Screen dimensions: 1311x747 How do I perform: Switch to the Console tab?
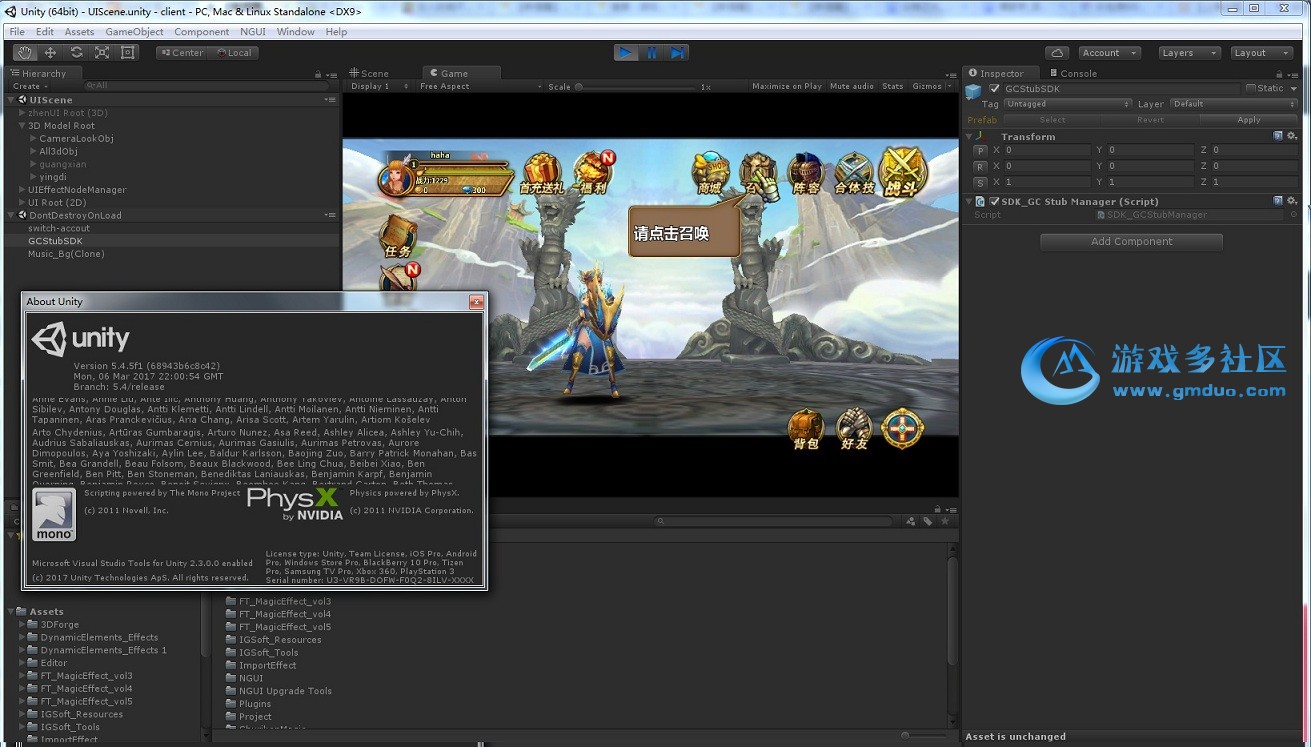(1073, 73)
